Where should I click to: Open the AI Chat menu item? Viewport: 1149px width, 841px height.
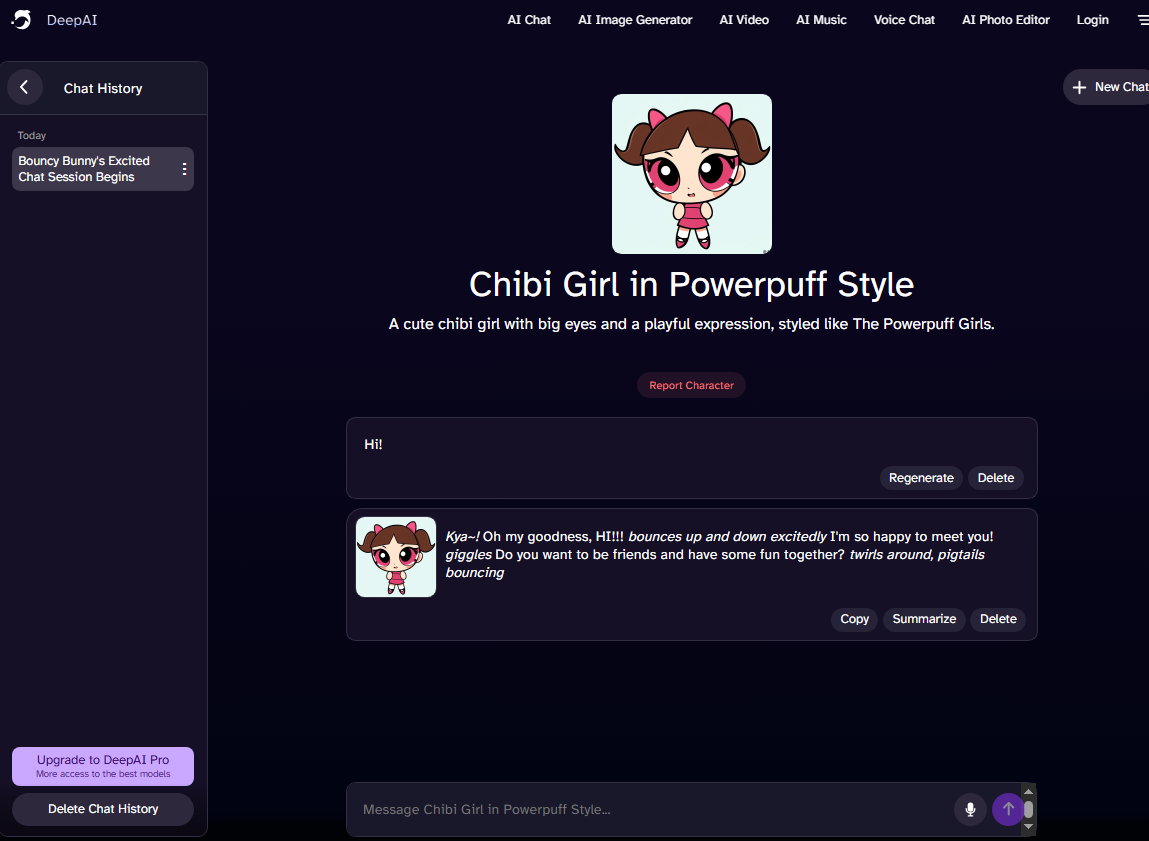point(529,20)
